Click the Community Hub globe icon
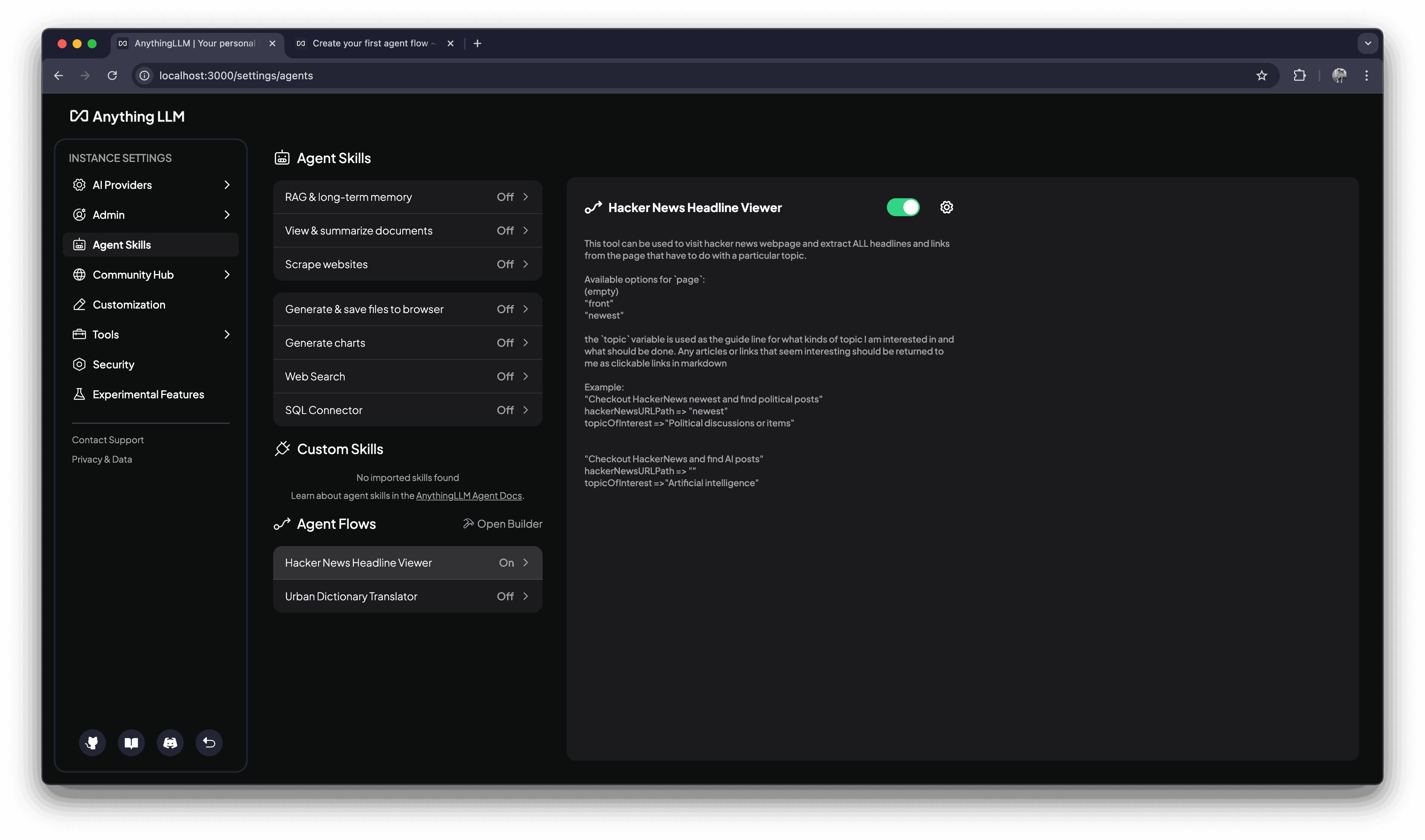The image size is (1425, 840). click(x=79, y=275)
